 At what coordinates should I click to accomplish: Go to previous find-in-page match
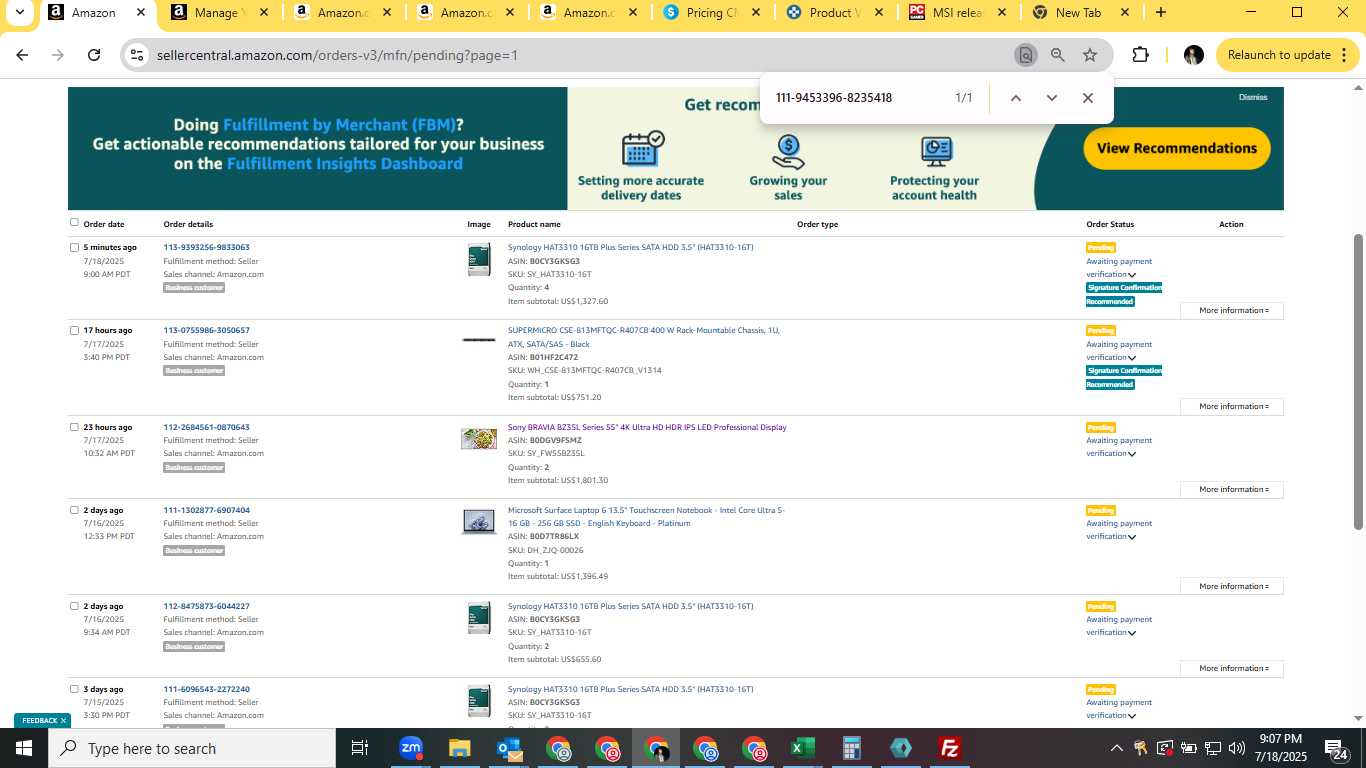[x=1015, y=98]
